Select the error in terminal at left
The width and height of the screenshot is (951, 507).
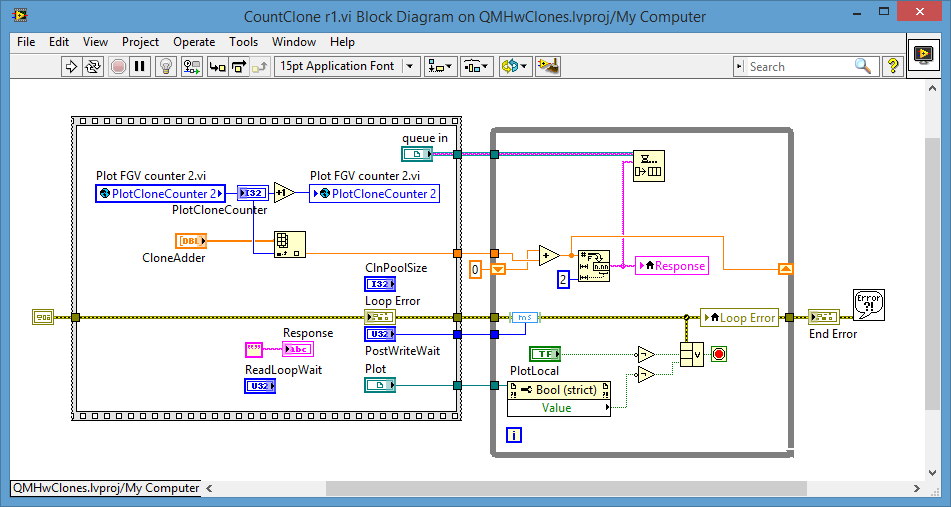pyautogui.click(x=42, y=317)
